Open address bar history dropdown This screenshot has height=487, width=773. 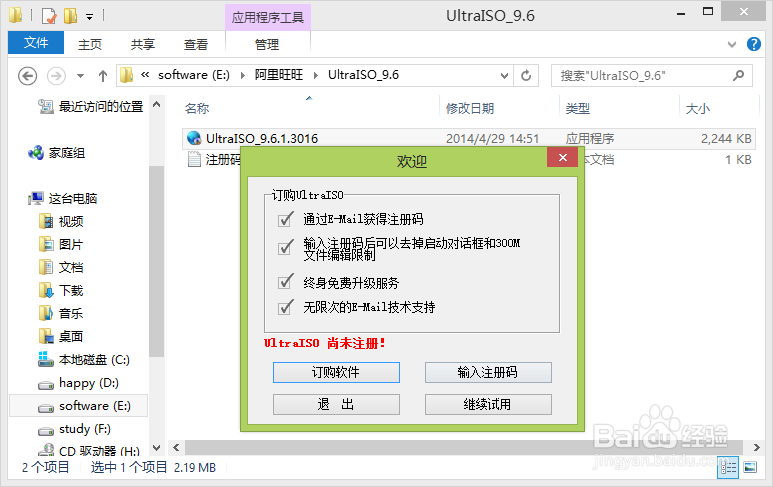tap(504, 75)
